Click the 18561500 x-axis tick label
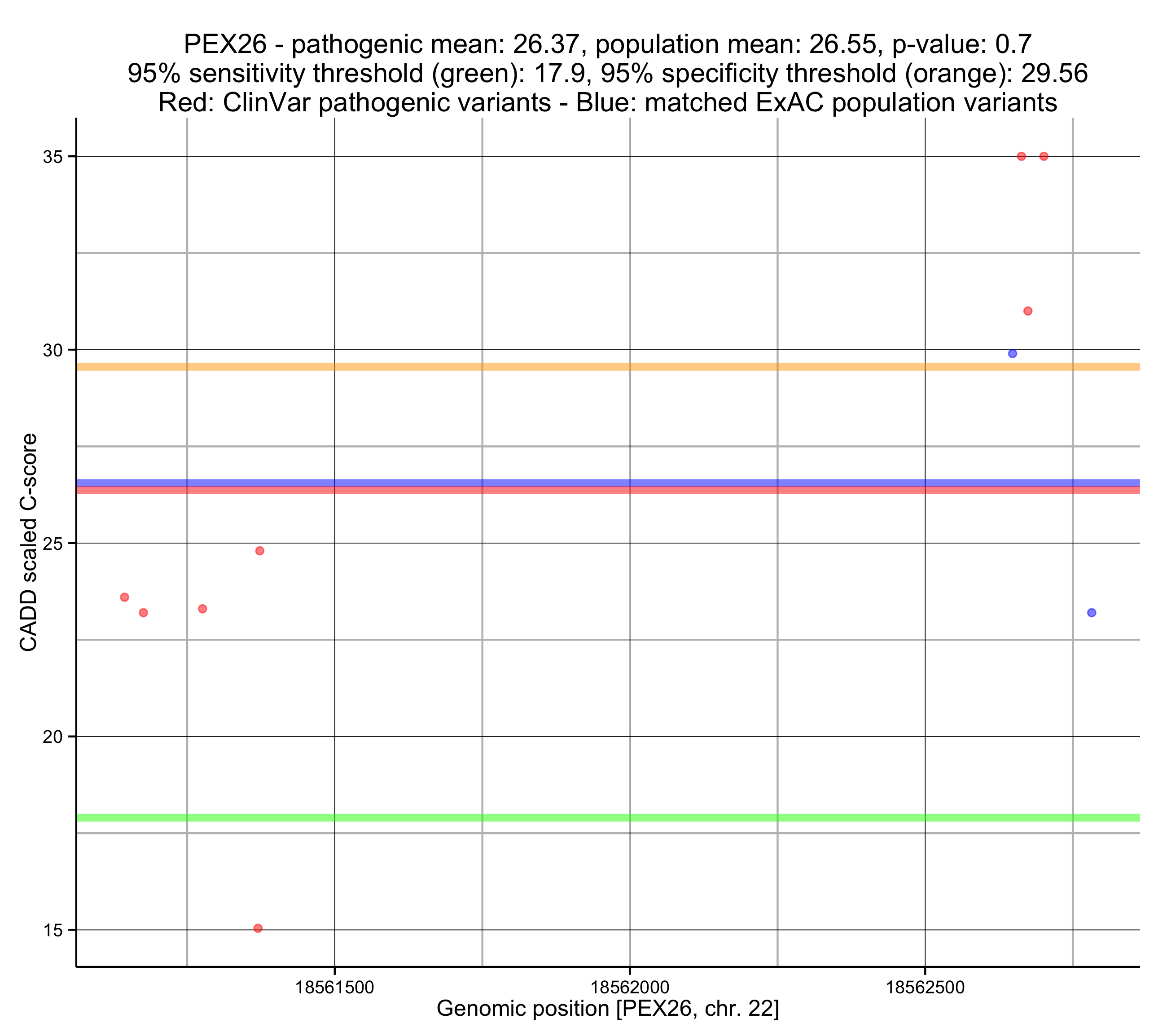 click(334, 987)
